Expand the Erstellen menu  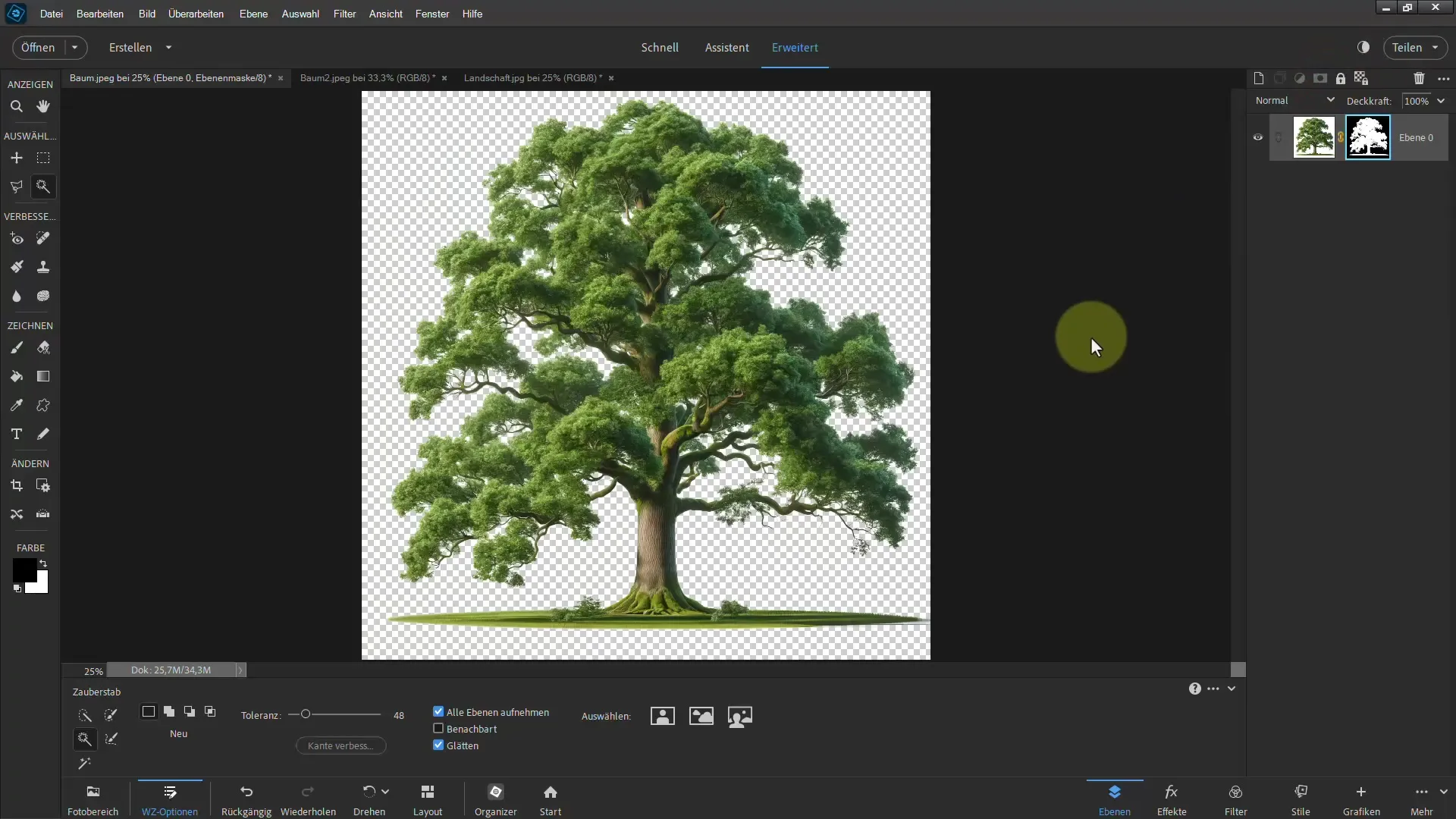(x=139, y=47)
